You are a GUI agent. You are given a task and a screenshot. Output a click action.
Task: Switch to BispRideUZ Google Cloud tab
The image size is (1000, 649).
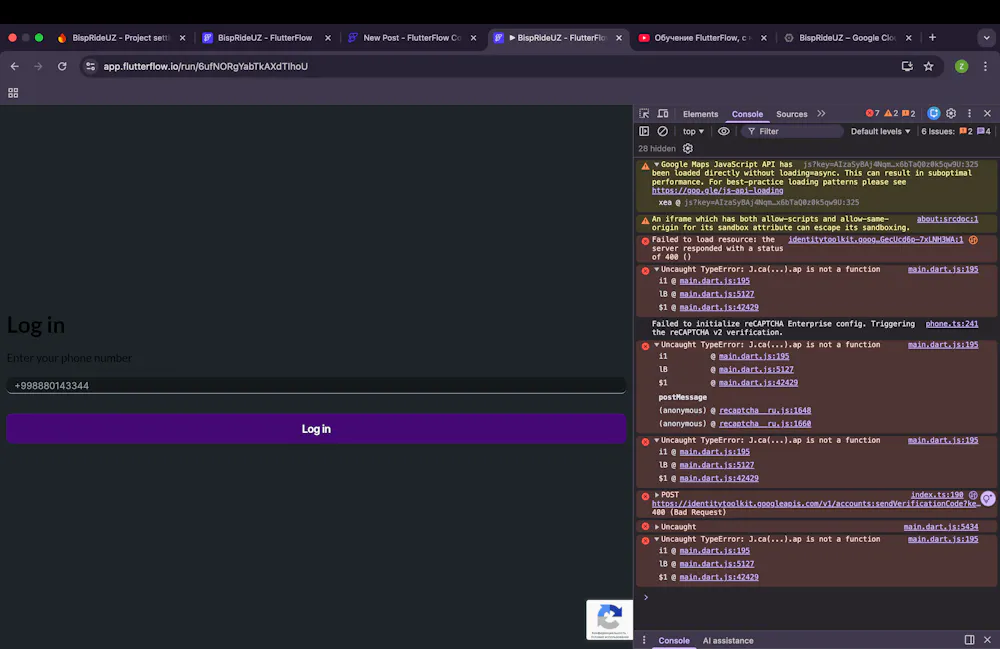click(x=848, y=38)
